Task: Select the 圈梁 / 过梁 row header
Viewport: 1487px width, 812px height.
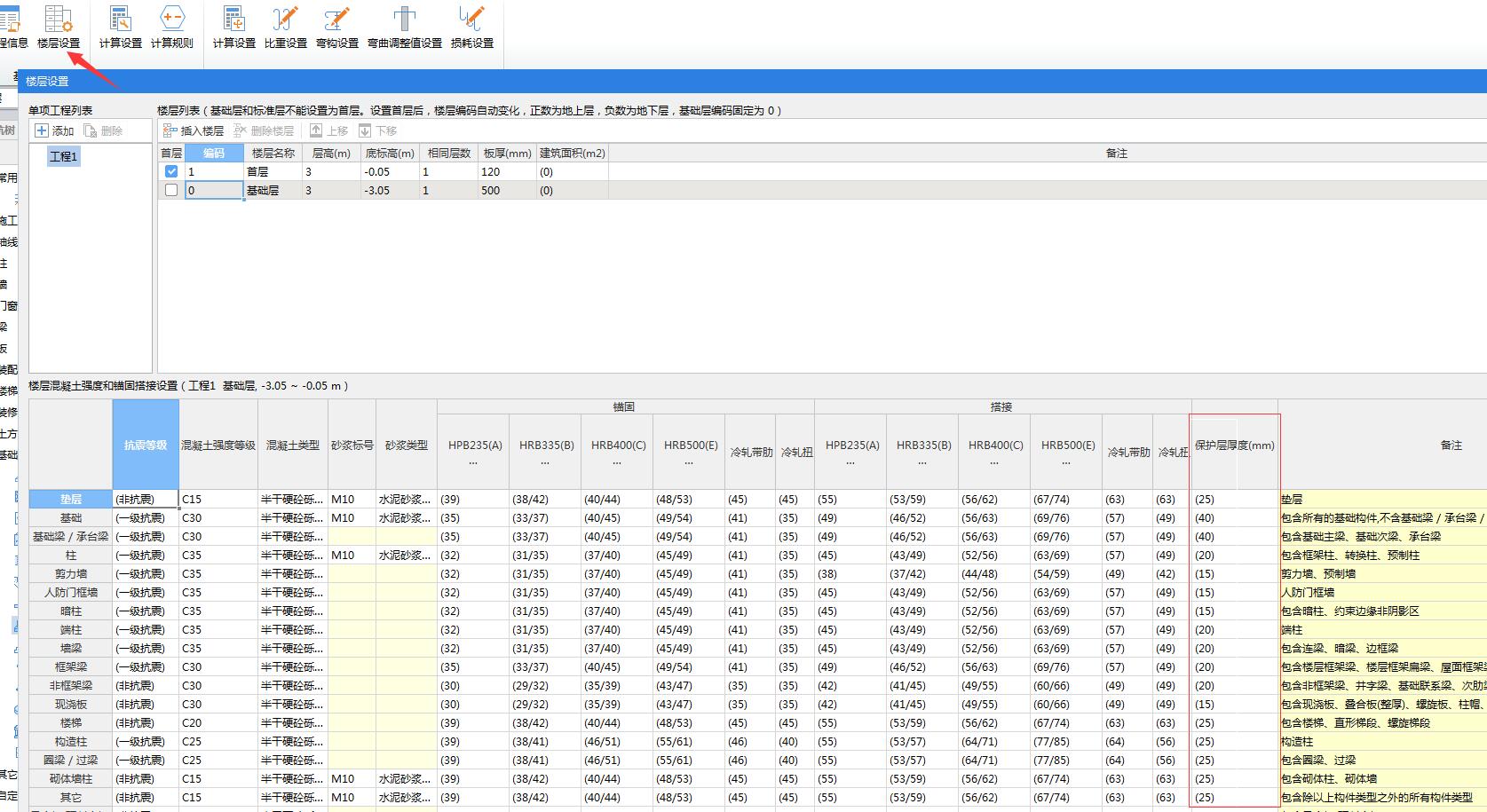Action: [71, 760]
